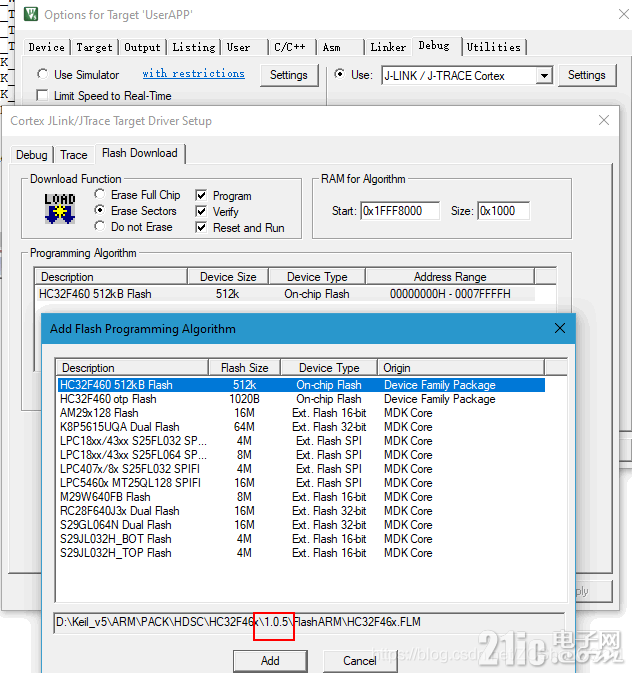Screen dimensions: 632x673
Task: Click the simulator Settings button
Action: 289,75
